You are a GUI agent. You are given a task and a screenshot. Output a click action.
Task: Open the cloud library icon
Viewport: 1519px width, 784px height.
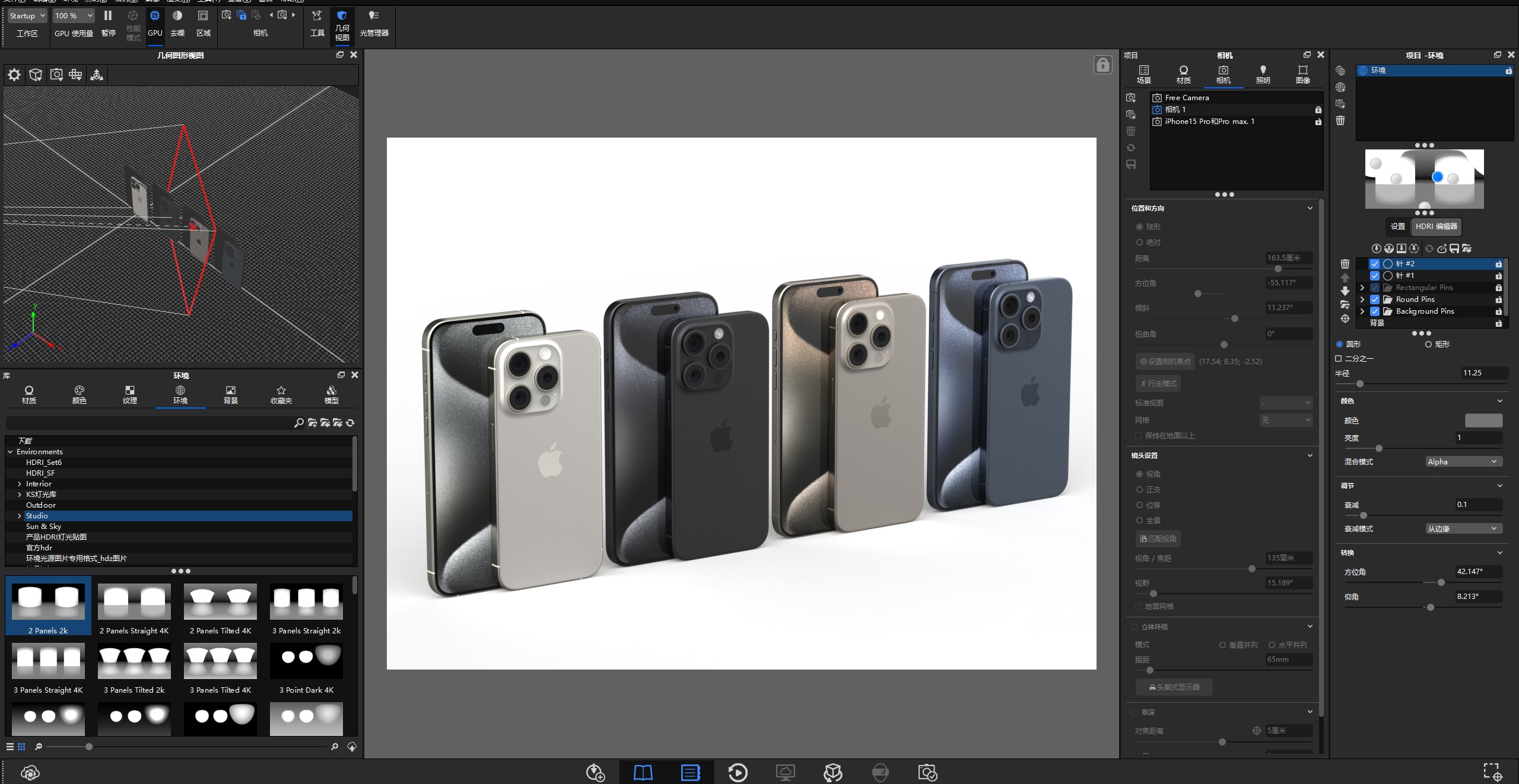[30, 772]
